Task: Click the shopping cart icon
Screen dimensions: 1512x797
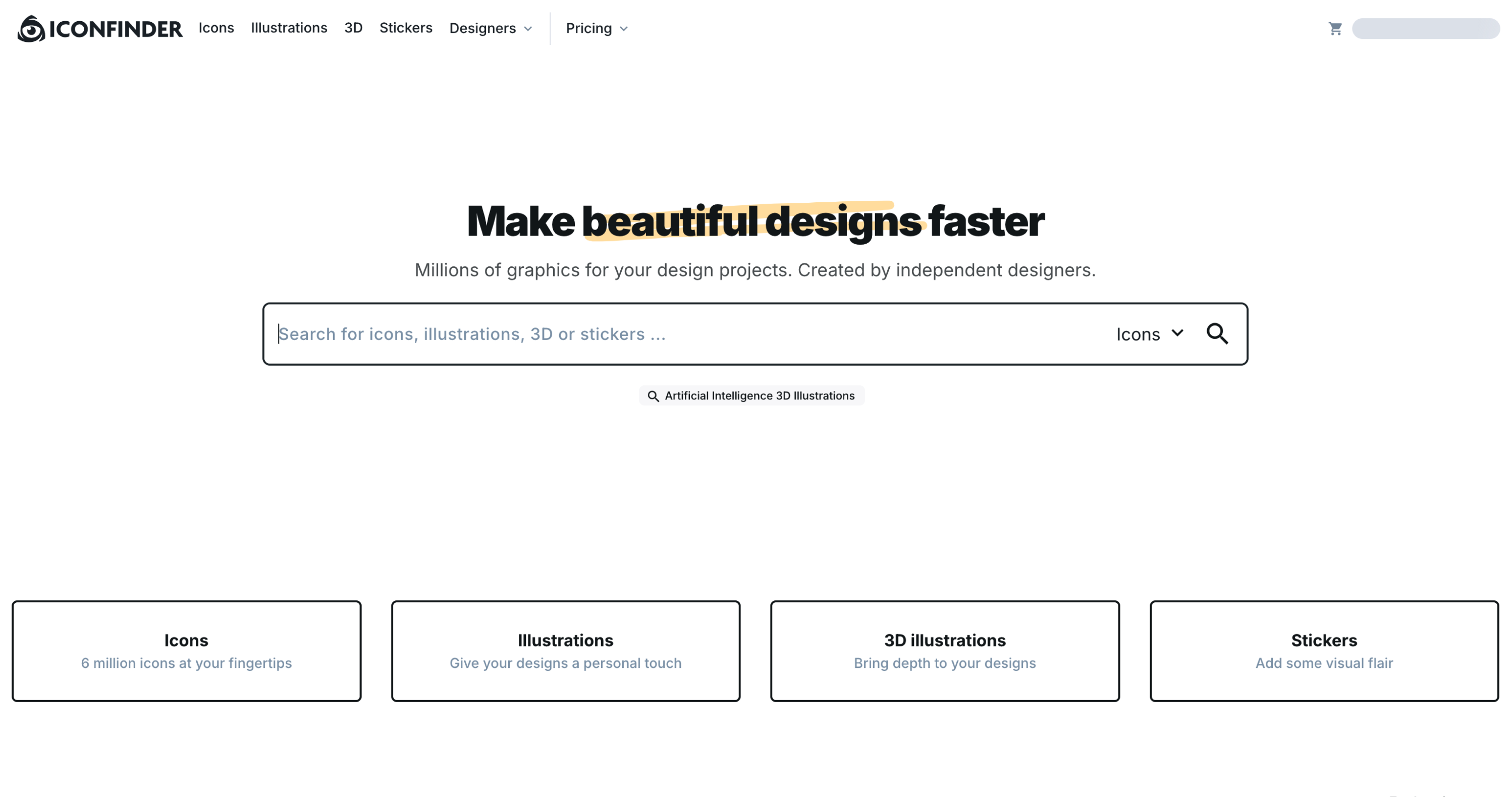Action: 1335,28
